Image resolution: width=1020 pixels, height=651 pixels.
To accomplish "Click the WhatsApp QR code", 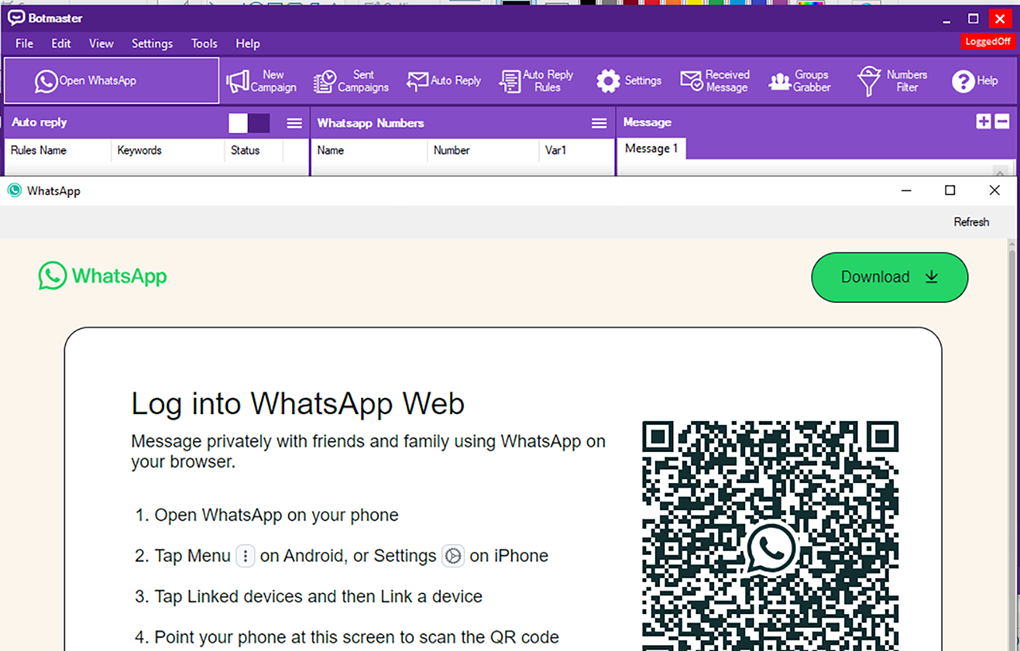I will (x=770, y=535).
